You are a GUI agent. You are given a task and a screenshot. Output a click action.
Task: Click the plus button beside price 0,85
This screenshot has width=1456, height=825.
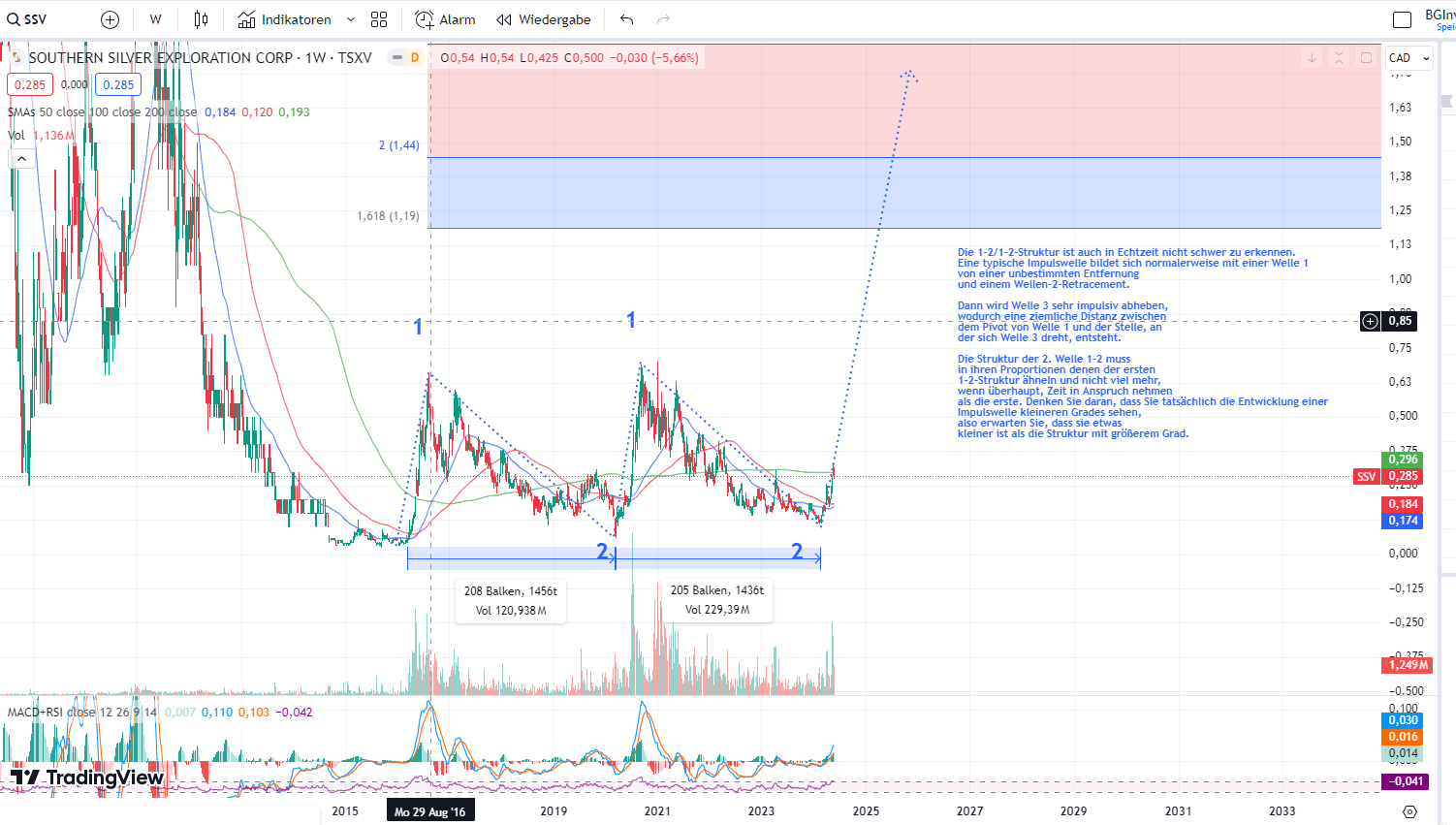pos(1370,321)
